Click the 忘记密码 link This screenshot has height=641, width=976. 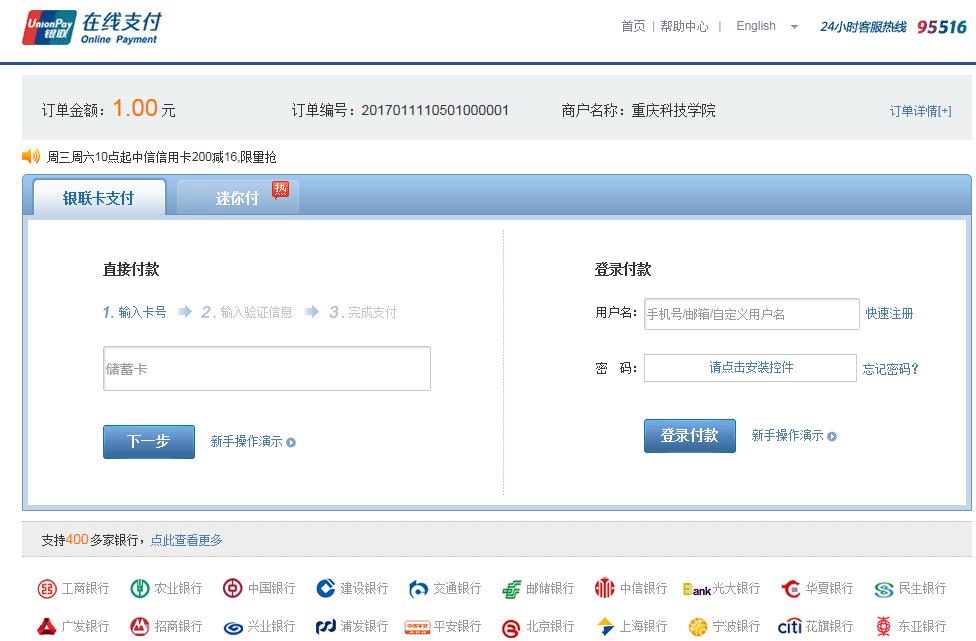(889, 369)
